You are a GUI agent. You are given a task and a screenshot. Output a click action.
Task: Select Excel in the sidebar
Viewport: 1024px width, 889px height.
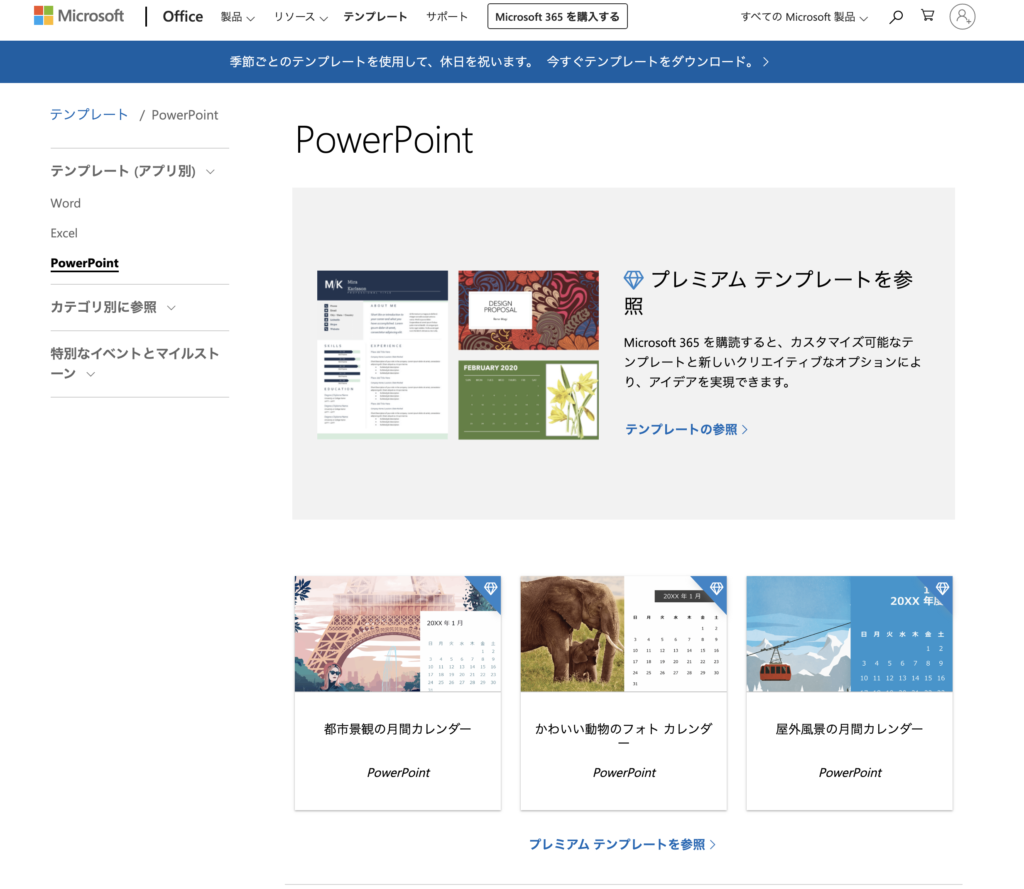(64, 233)
